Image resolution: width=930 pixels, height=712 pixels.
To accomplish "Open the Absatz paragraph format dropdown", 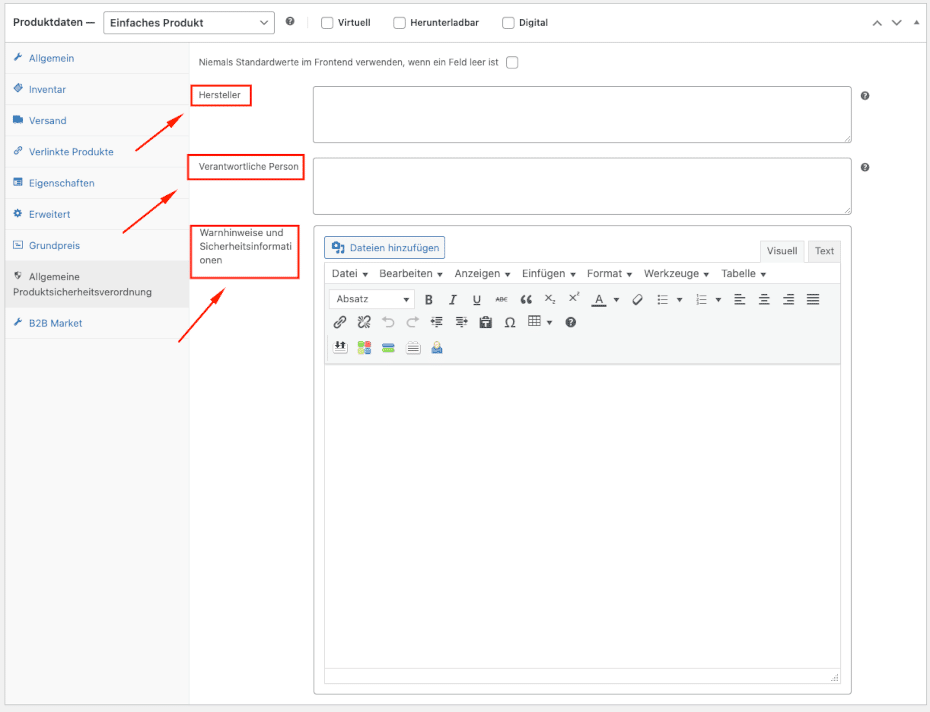I will coord(371,299).
